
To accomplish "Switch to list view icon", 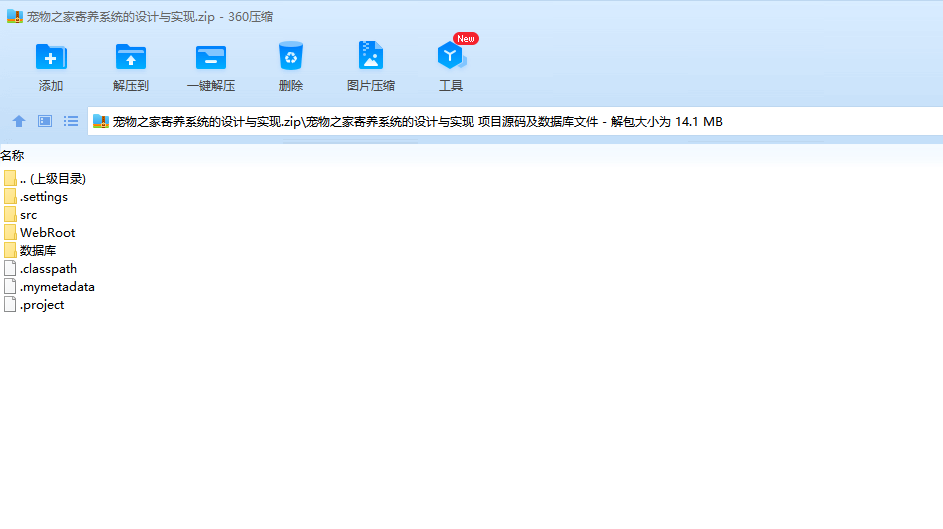I will (x=71, y=121).
